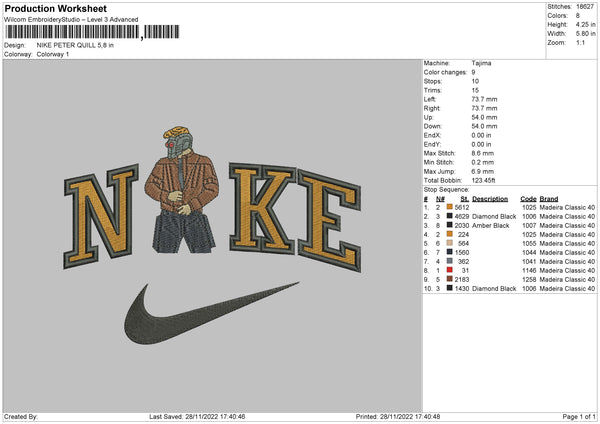The image size is (600, 424).
Task: Choose the gray swatch in stop row 7
Action: point(450,261)
